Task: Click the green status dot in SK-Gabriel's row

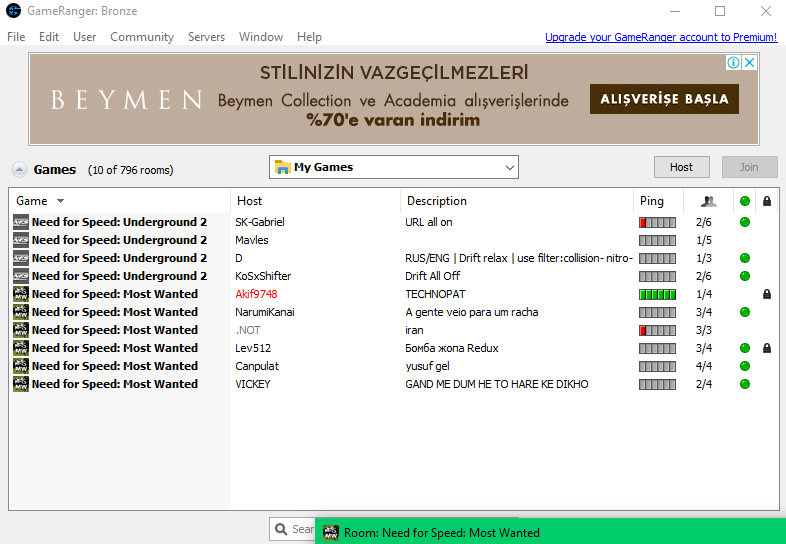Action: click(x=745, y=222)
